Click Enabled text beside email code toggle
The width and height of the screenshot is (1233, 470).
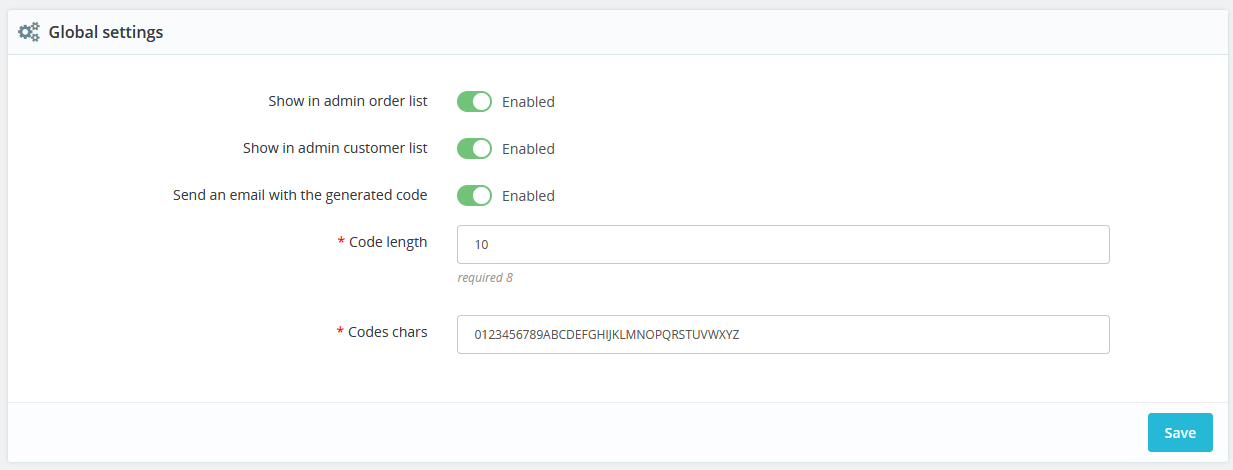coord(528,196)
